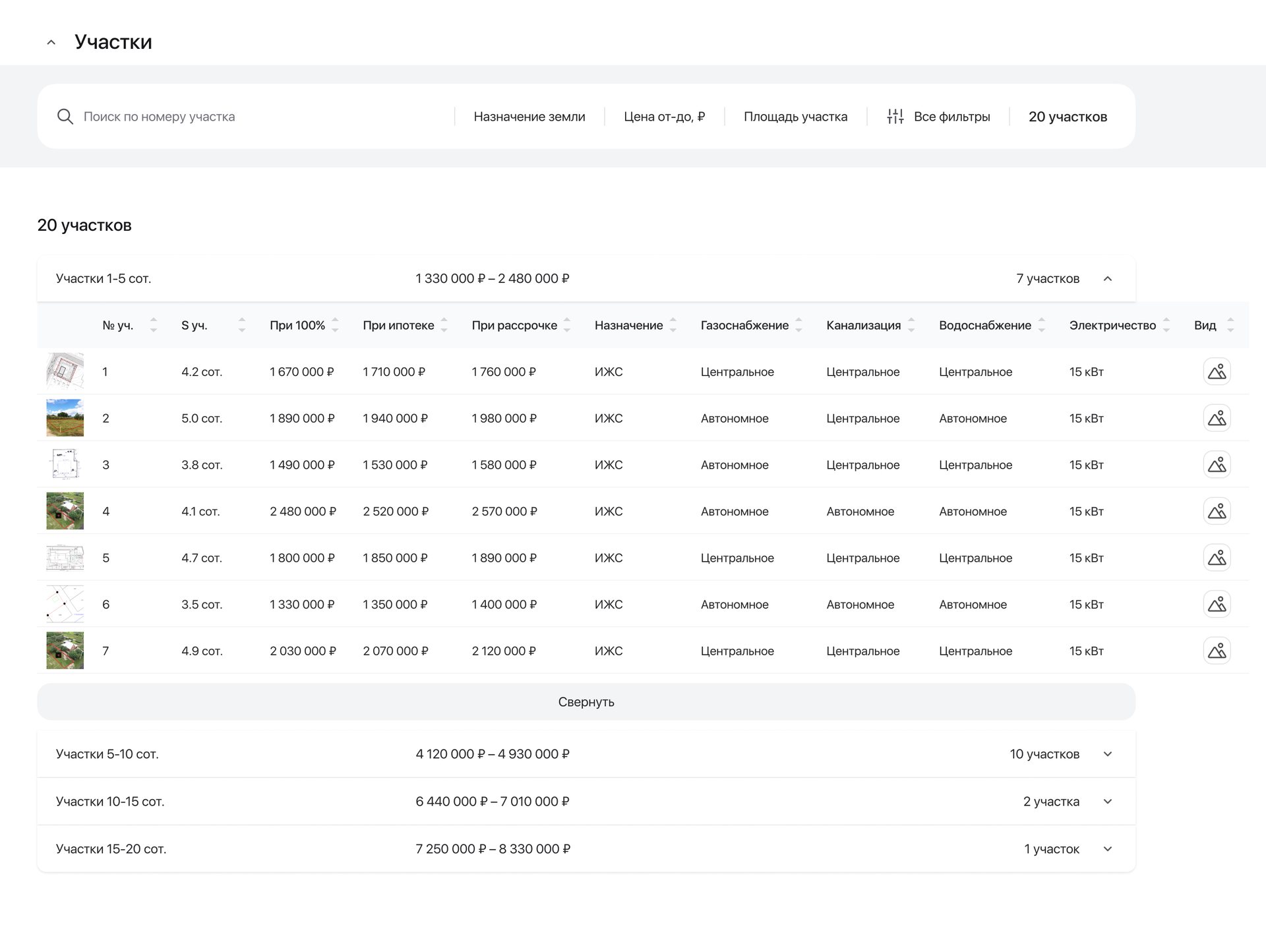Select mortgage price 1 530 000 ₽
The image size is (1266, 952).
point(395,465)
